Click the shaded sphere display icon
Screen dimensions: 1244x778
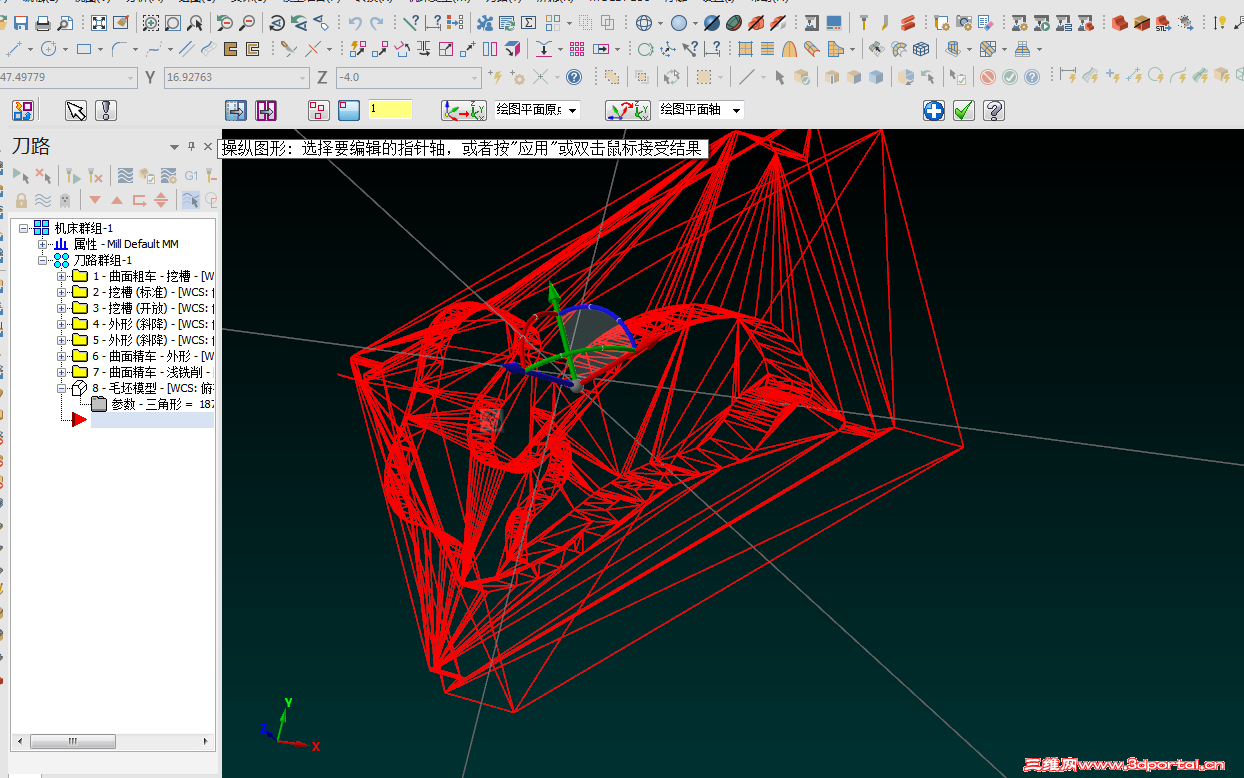(x=679, y=22)
